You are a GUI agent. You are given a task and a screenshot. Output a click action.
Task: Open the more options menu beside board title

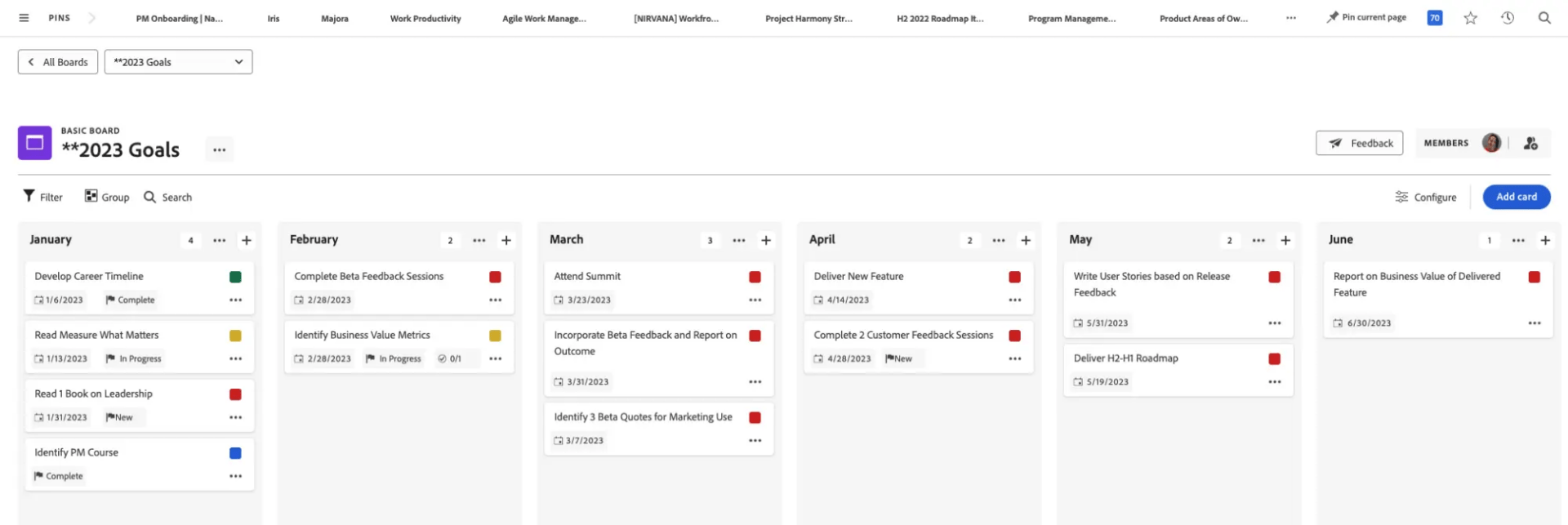[x=219, y=150]
